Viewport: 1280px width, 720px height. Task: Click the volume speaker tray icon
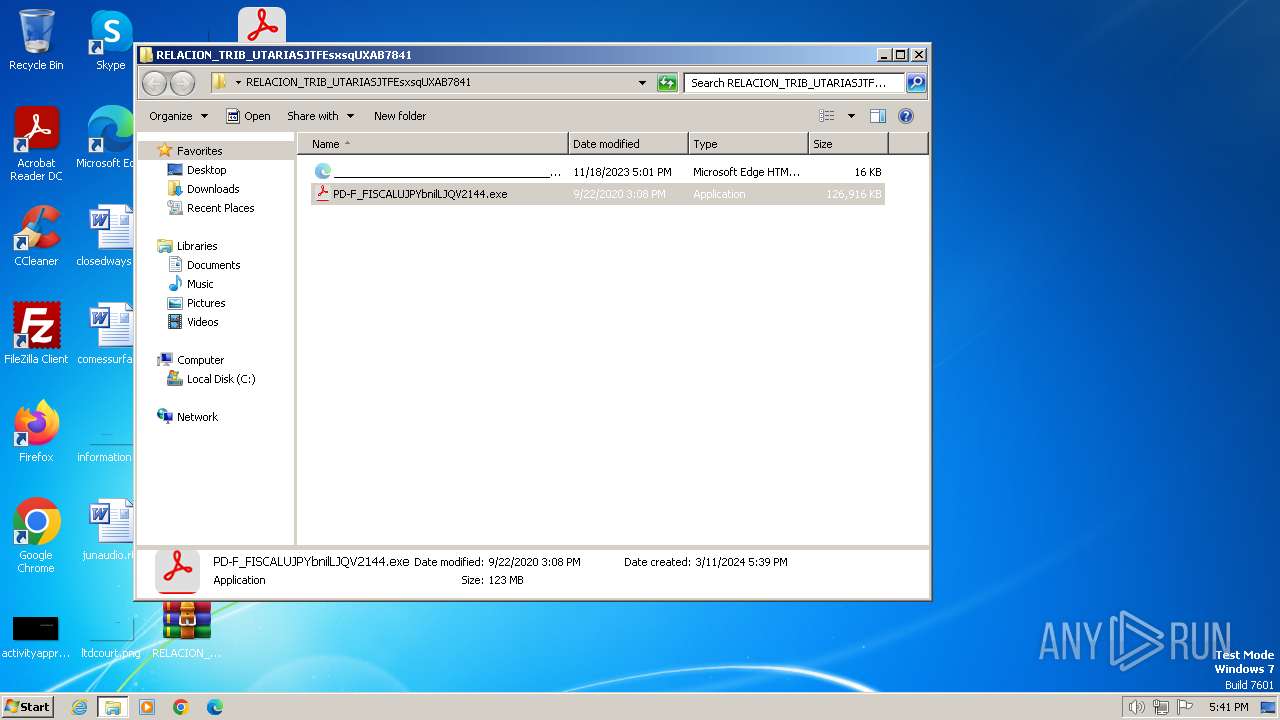(x=1136, y=707)
